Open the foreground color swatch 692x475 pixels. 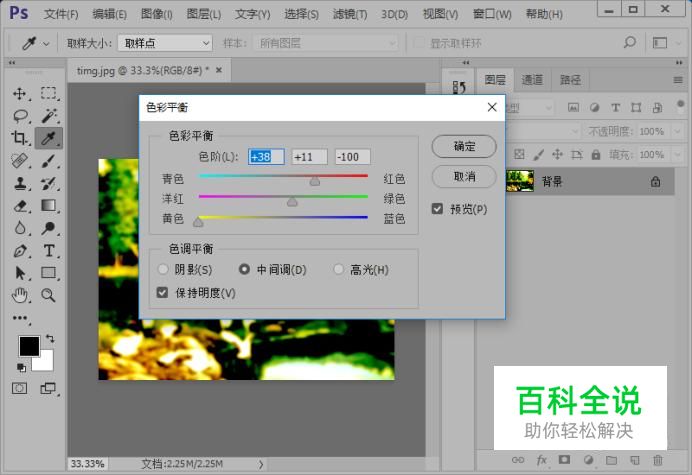point(29,346)
